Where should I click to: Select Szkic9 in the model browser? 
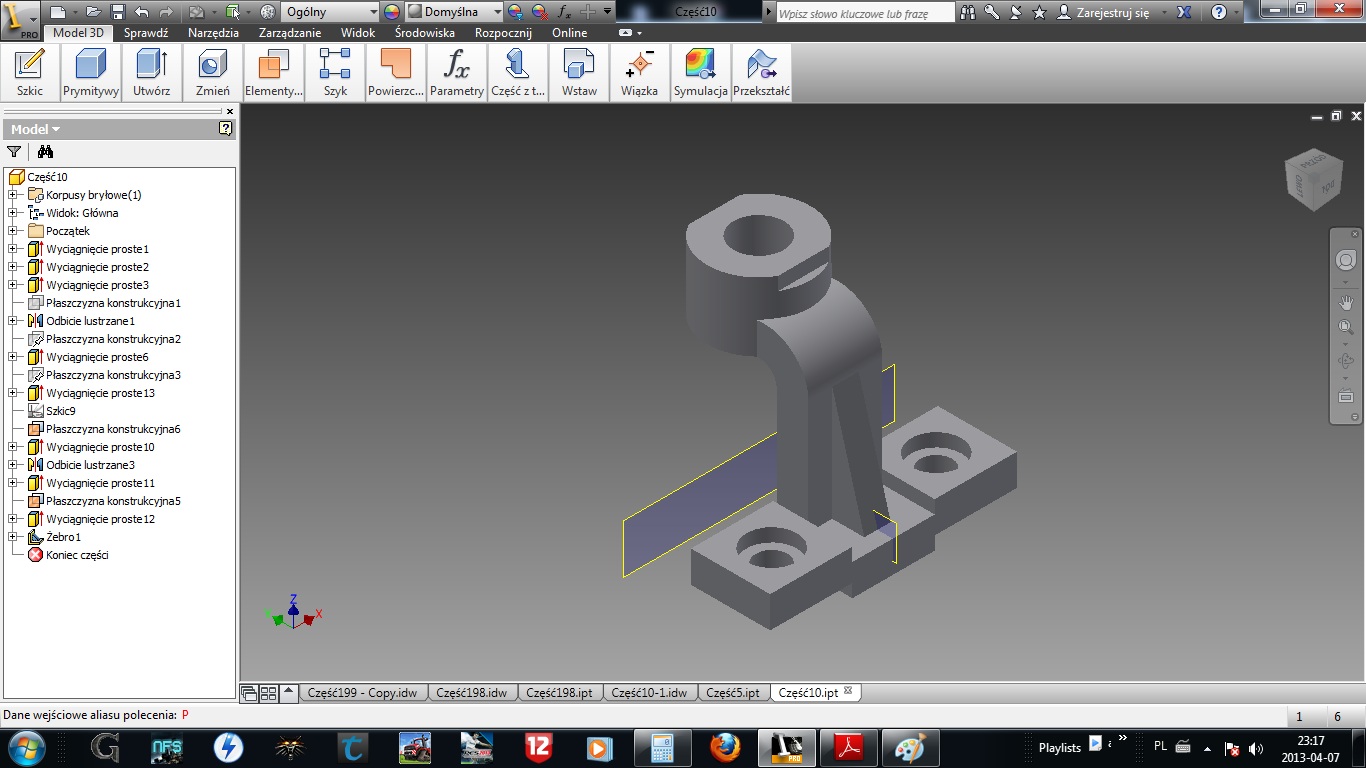click(60, 411)
